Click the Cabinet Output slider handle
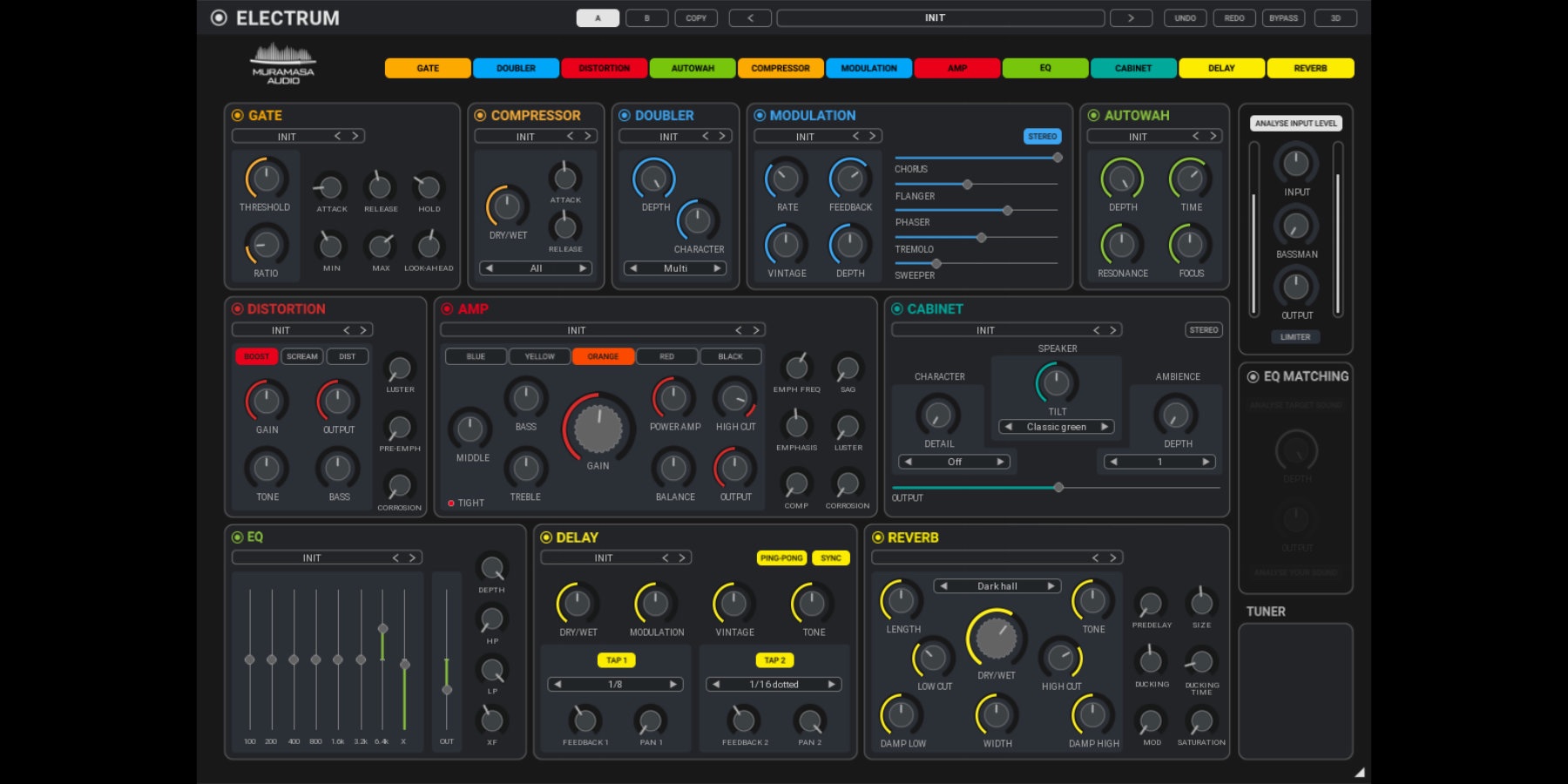The height and width of the screenshot is (784, 1568). click(x=1058, y=488)
